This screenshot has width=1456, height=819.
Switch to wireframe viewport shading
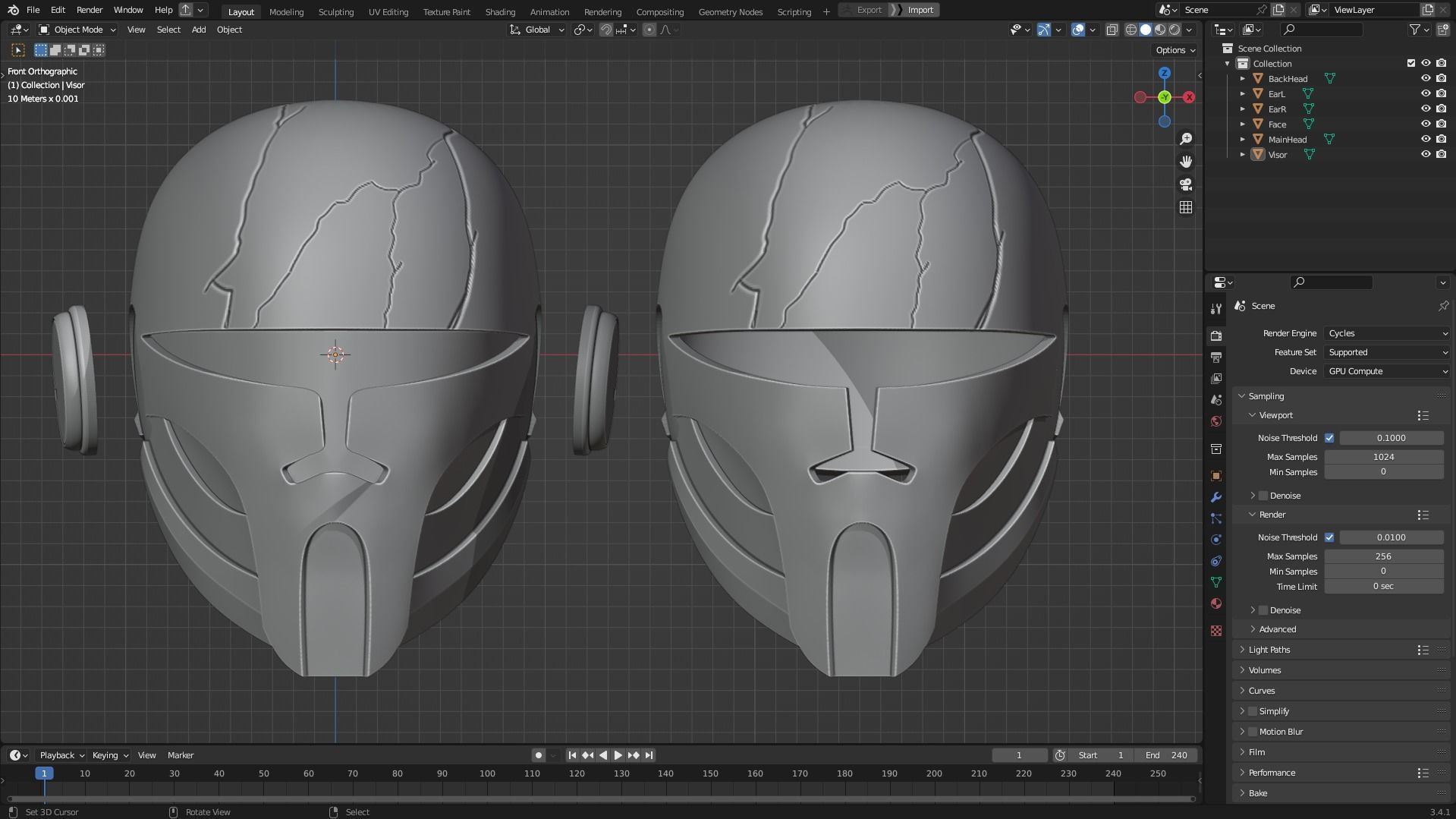click(x=1131, y=30)
